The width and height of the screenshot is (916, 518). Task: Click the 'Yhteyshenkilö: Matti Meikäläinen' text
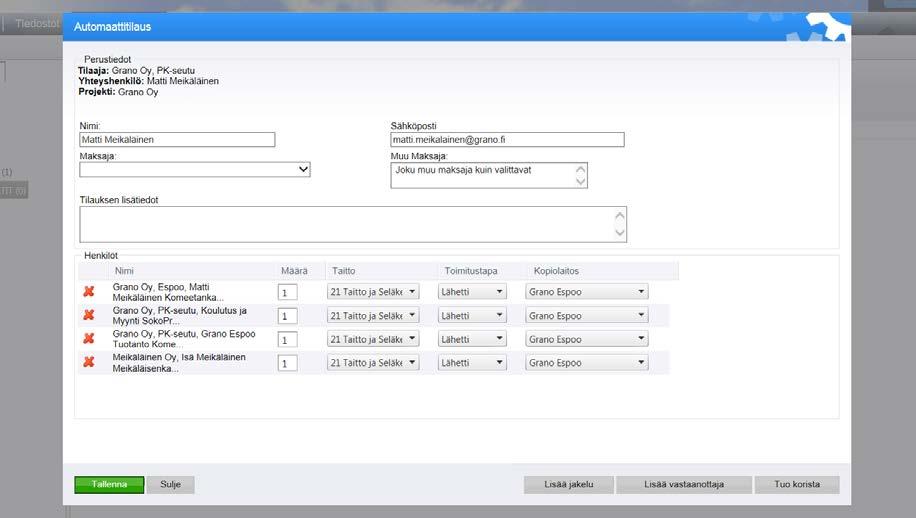pyautogui.click(x=148, y=81)
